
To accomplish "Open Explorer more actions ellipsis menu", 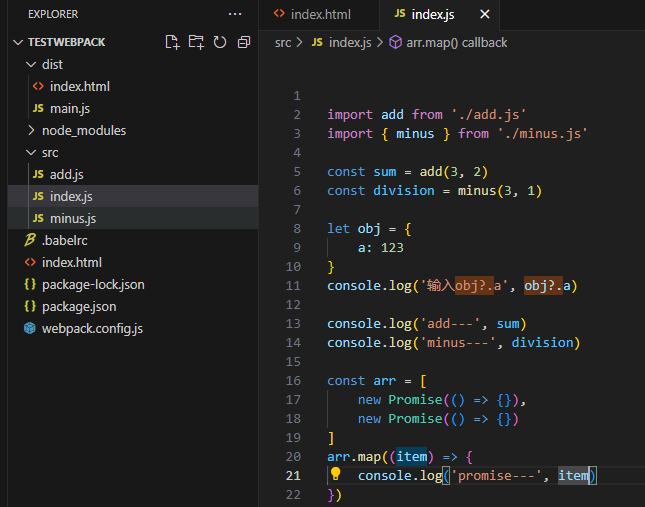I will [235, 14].
